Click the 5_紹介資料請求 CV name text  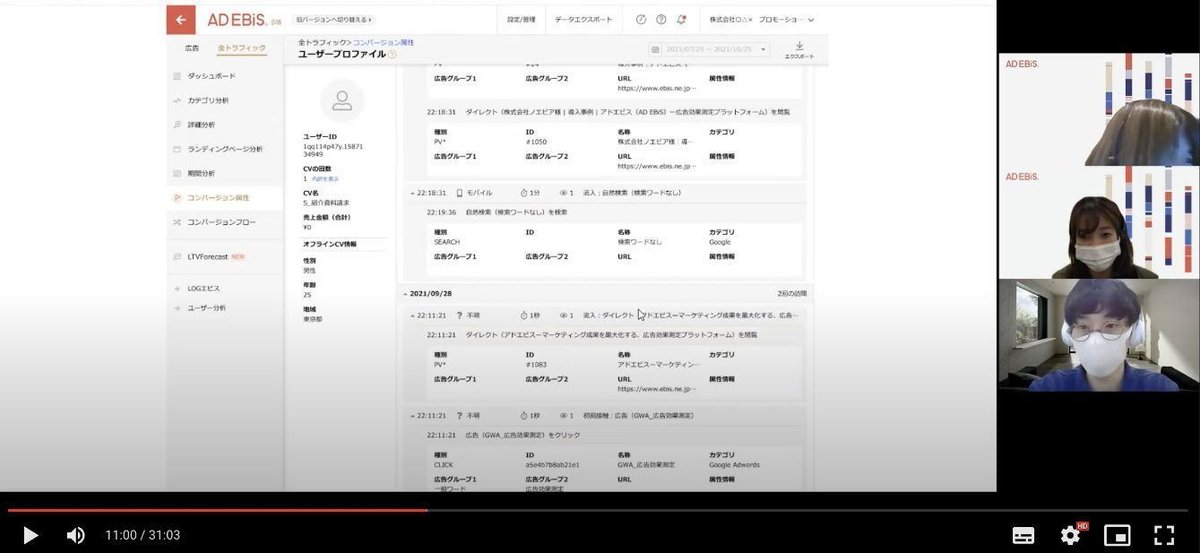point(326,203)
